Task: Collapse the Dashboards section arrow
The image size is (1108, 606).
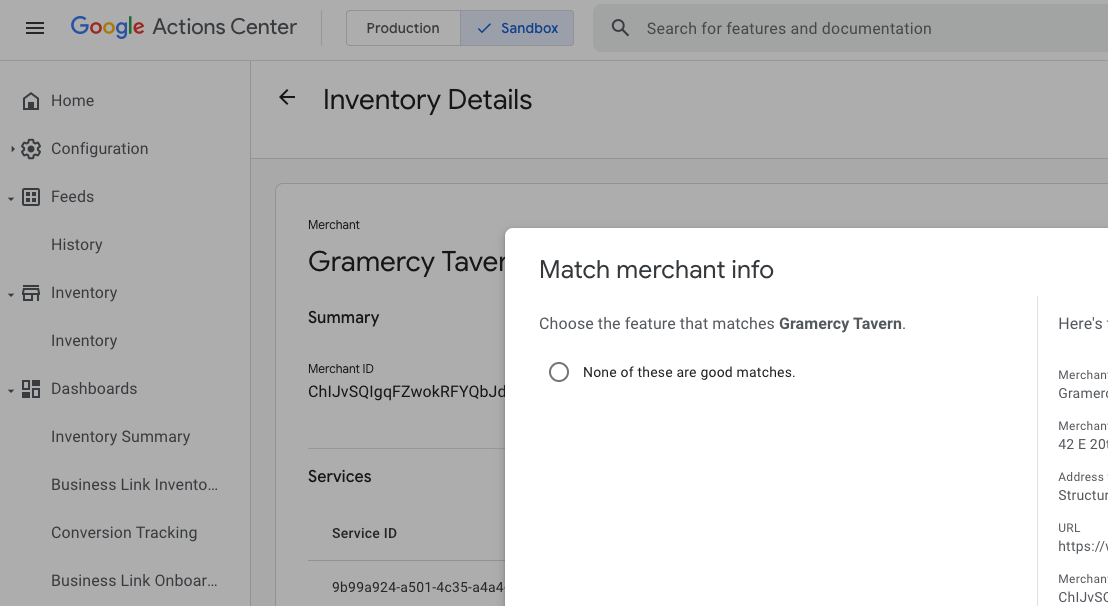Action: pos(11,391)
